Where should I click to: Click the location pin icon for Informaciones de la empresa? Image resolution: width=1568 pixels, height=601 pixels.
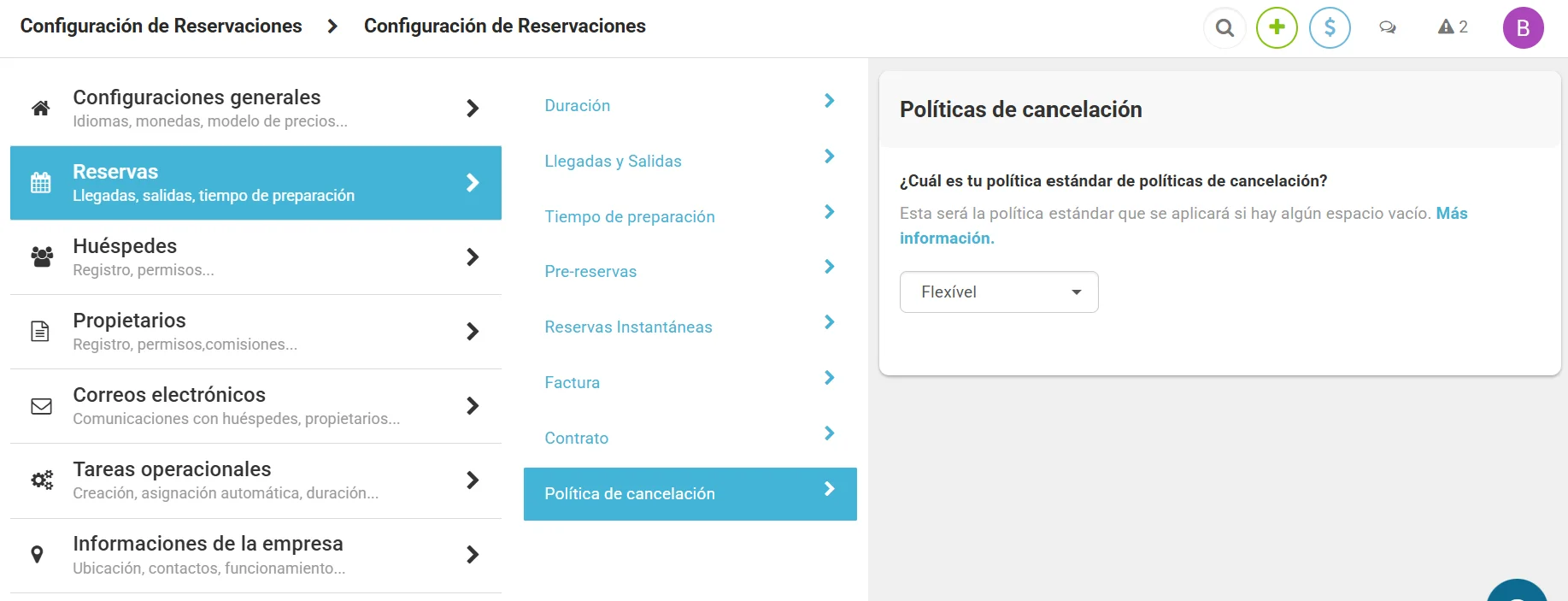click(37, 555)
